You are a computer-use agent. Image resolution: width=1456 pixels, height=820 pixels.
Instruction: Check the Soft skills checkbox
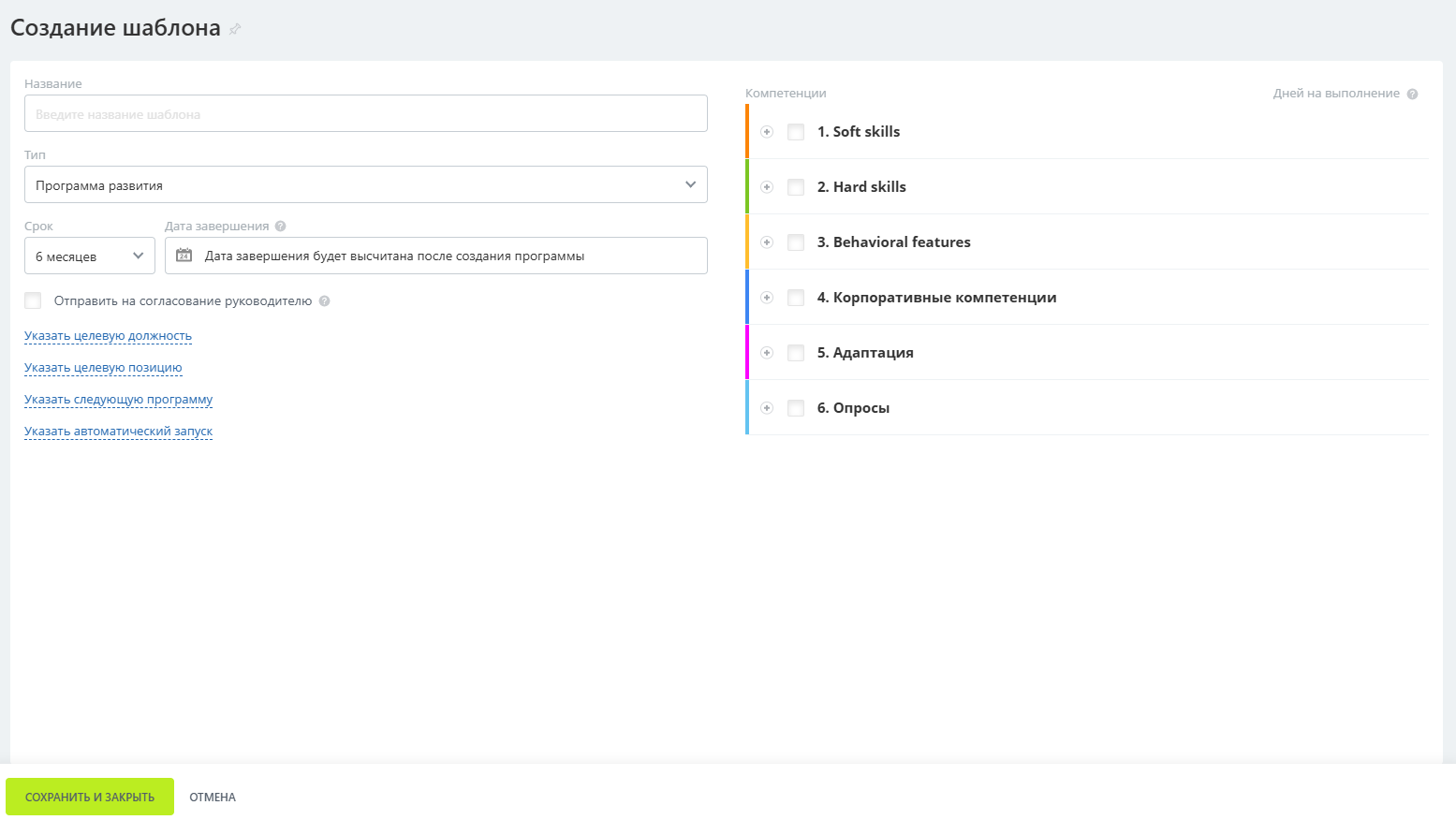pyautogui.click(x=796, y=132)
